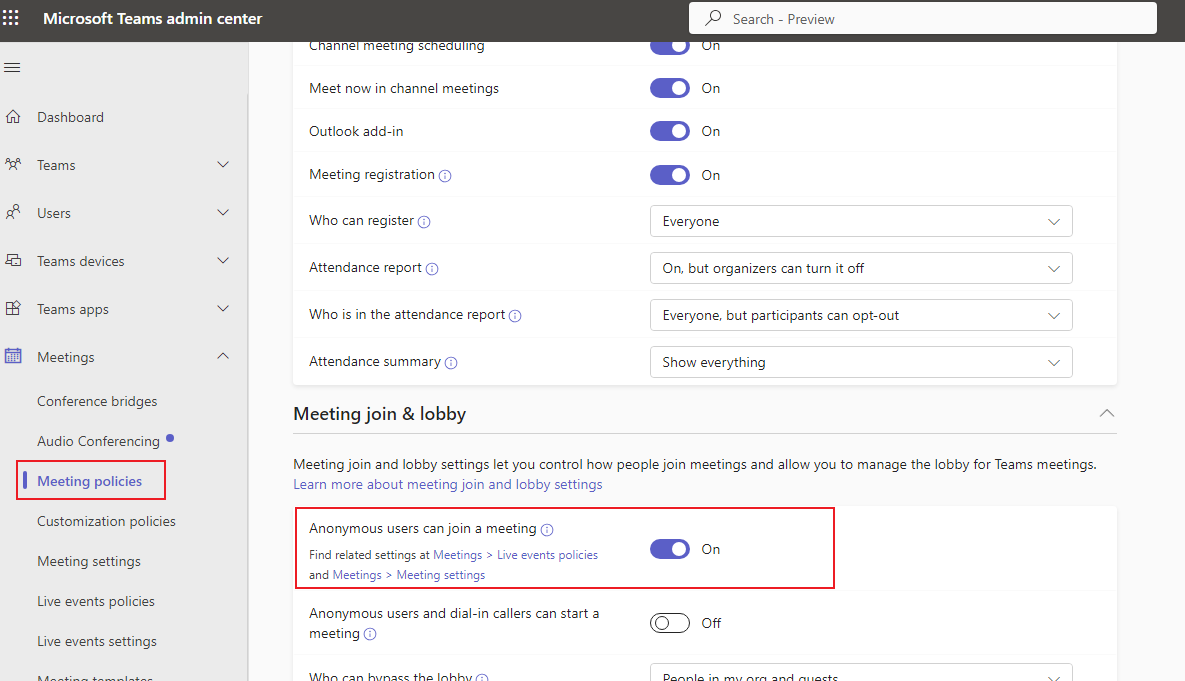1185x681 pixels.
Task: Click inside the Search Preview field
Action: pyautogui.click(x=922, y=18)
